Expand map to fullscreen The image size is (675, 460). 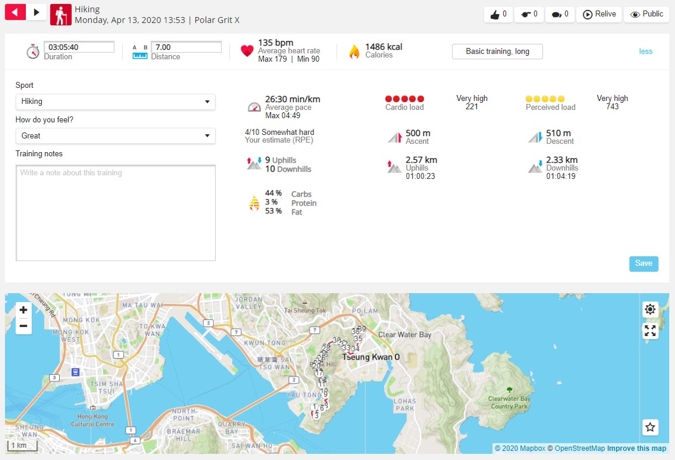[x=650, y=330]
